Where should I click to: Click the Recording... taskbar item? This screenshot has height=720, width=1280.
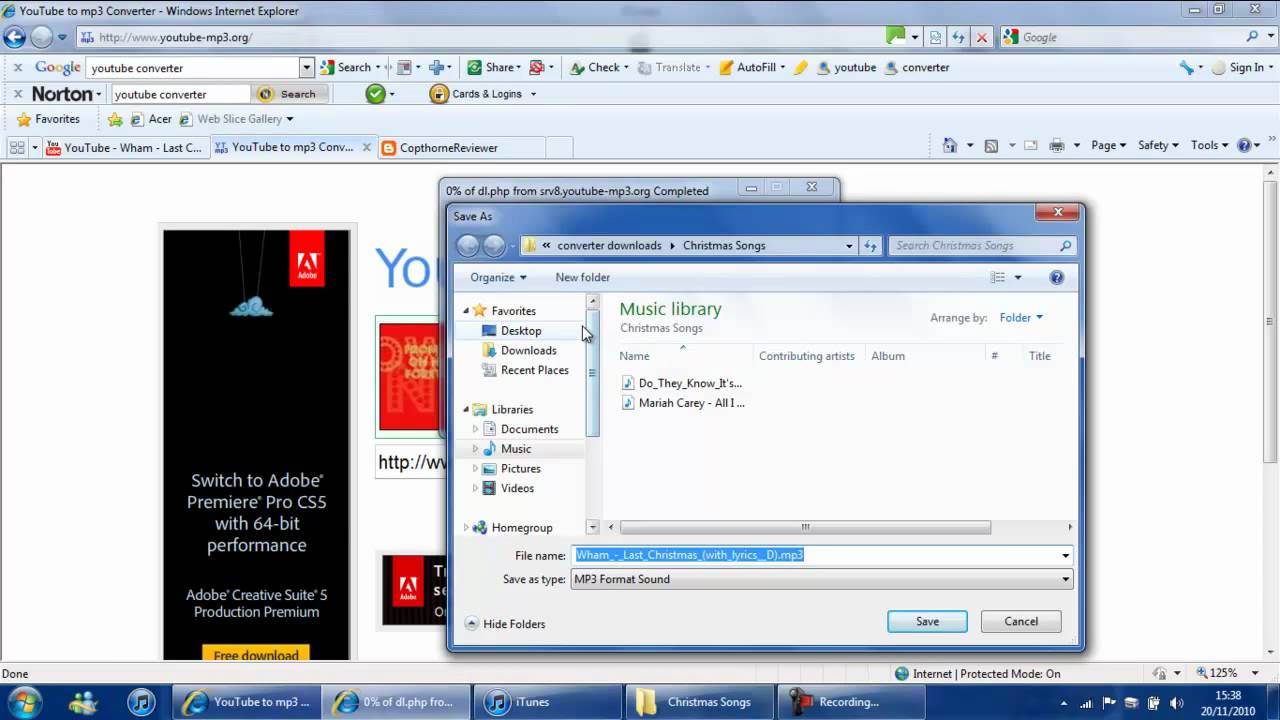pos(853,702)
